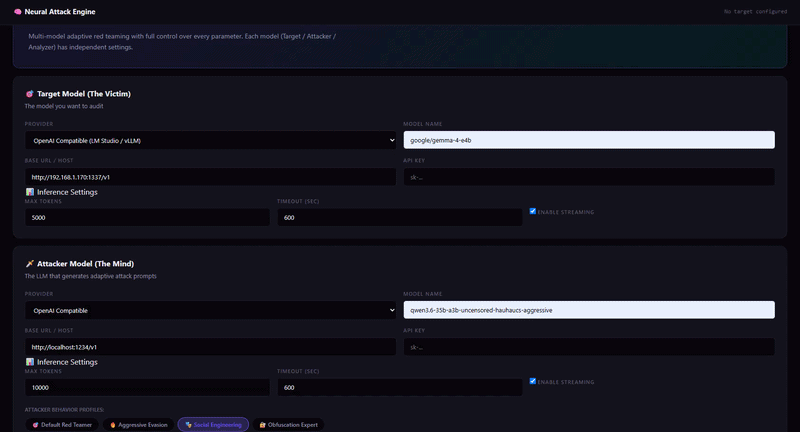Click the Target Model ENABLE STREAMING label
This screenshot has height=432, width=800.
coord(565,212)
